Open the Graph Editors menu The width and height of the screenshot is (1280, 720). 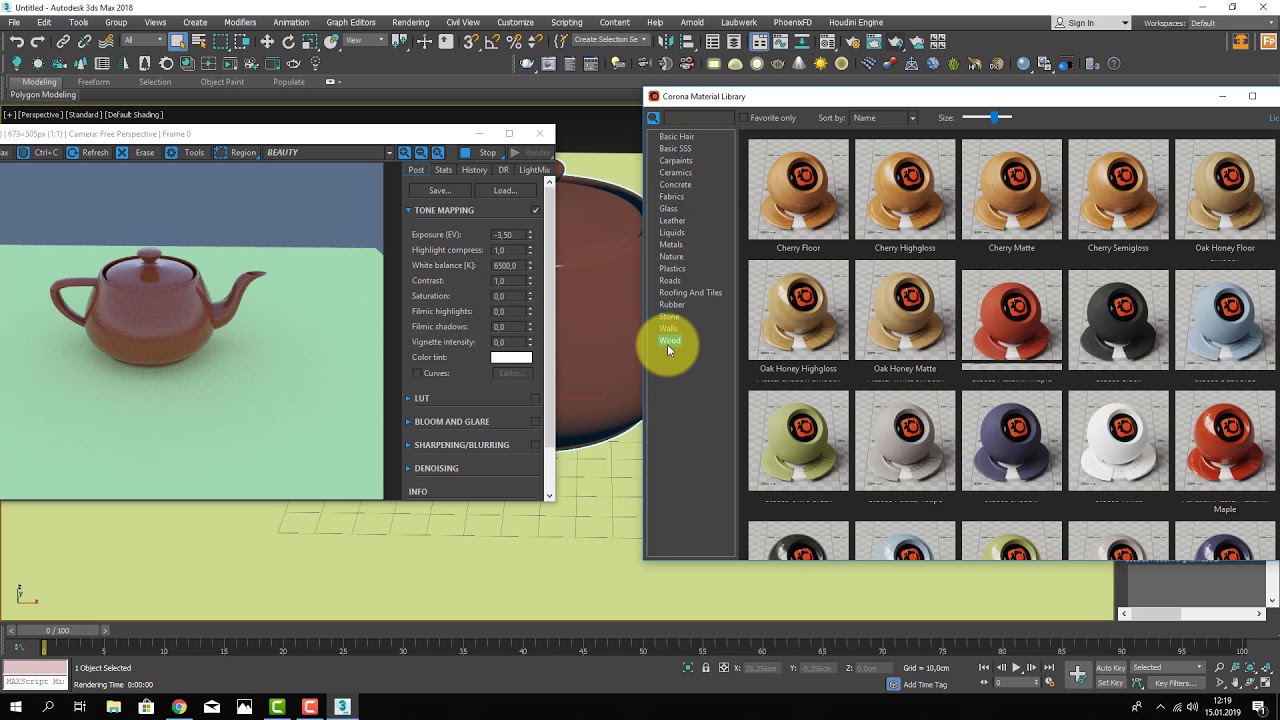pyautogui.click(x=351, y=22)
